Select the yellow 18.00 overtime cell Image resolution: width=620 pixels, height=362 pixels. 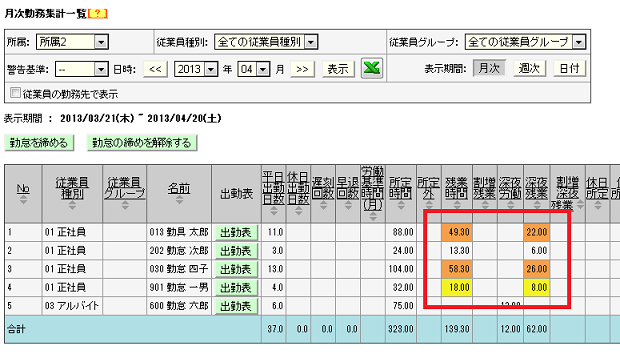tap(456, 288)
